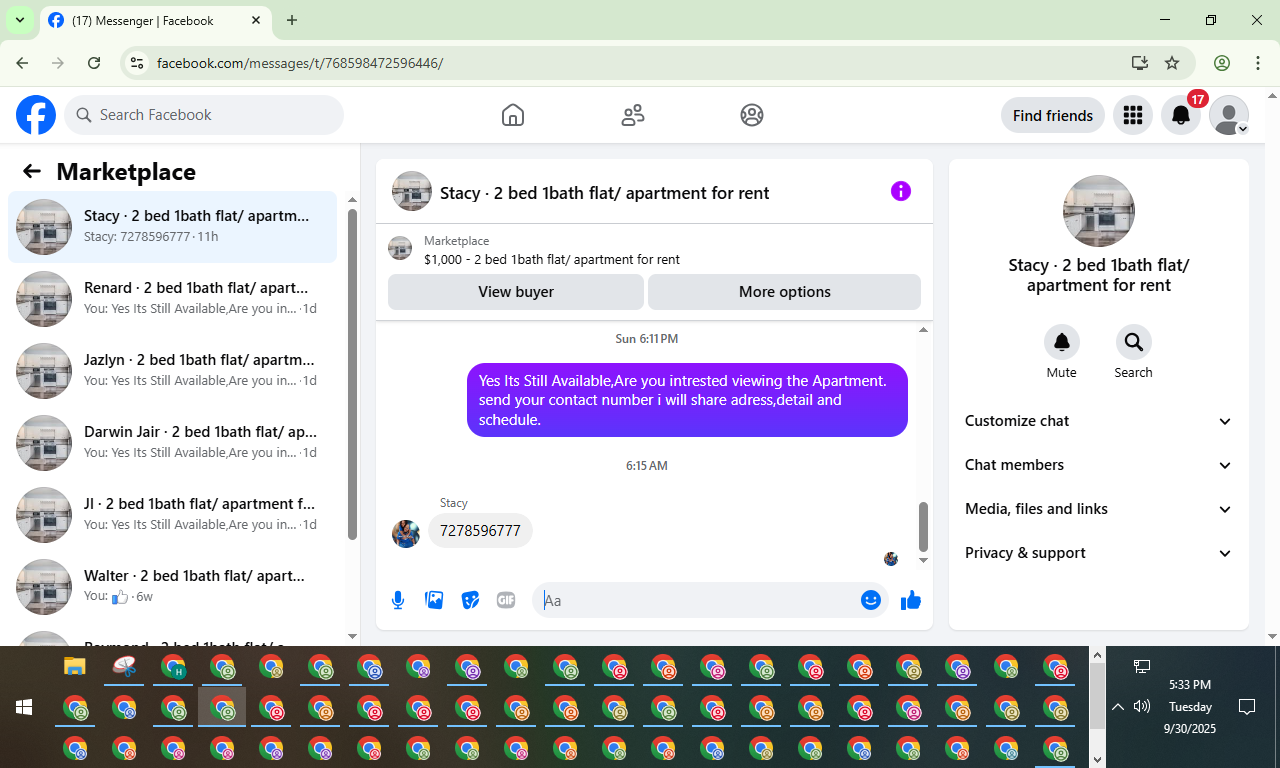Open Jazlyn's conversation in the list

click(173, 371)
